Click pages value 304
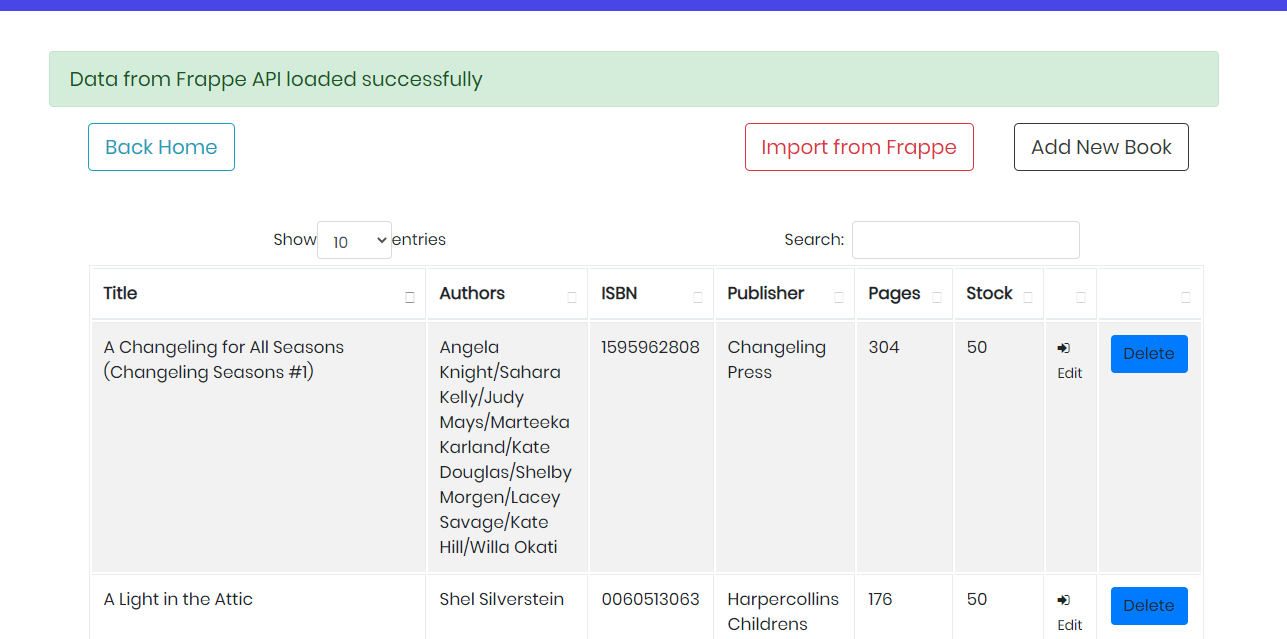This screenshot has height=639, width=1287. 884,347
